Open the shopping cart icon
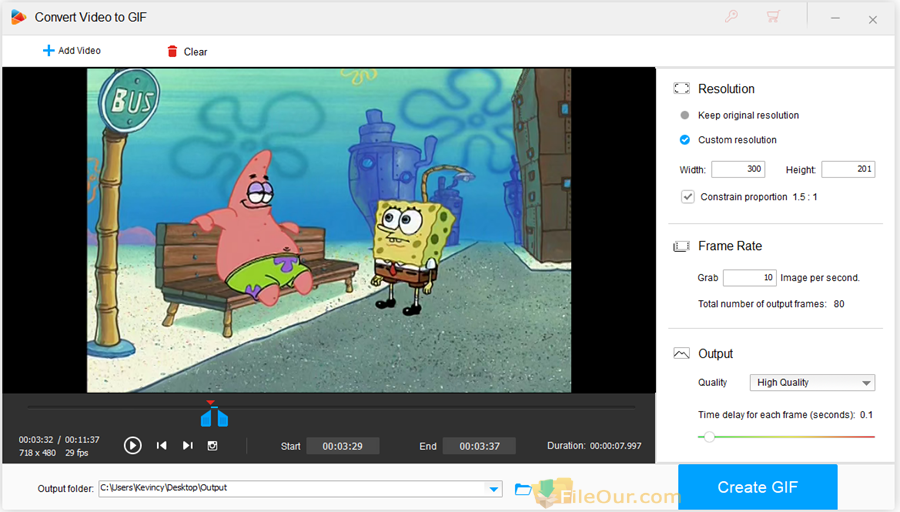Image resolution: width=900 pixels, height=512 pixels. point(773,16)
